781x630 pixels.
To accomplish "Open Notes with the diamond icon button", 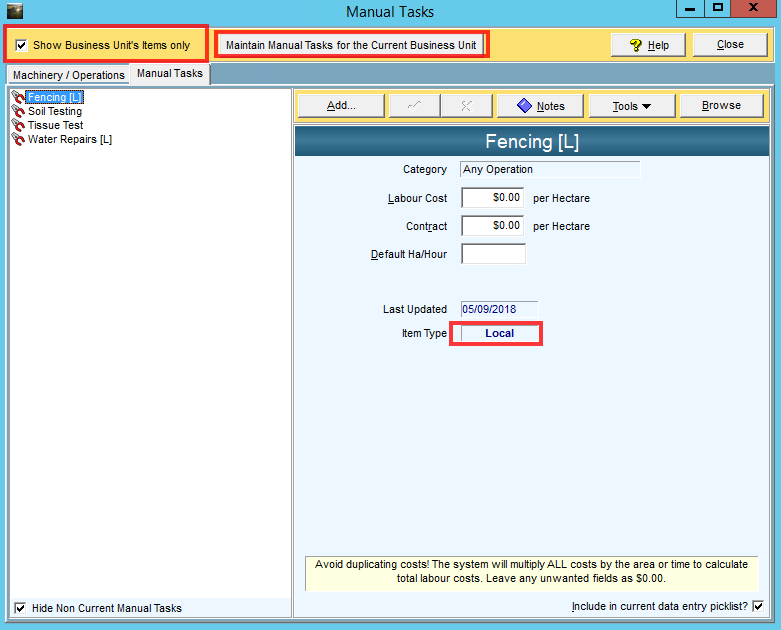I will click(540, 106).
